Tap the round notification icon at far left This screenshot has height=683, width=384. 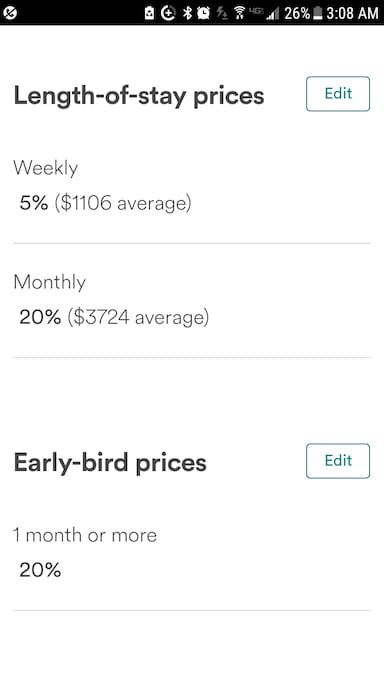10,13
